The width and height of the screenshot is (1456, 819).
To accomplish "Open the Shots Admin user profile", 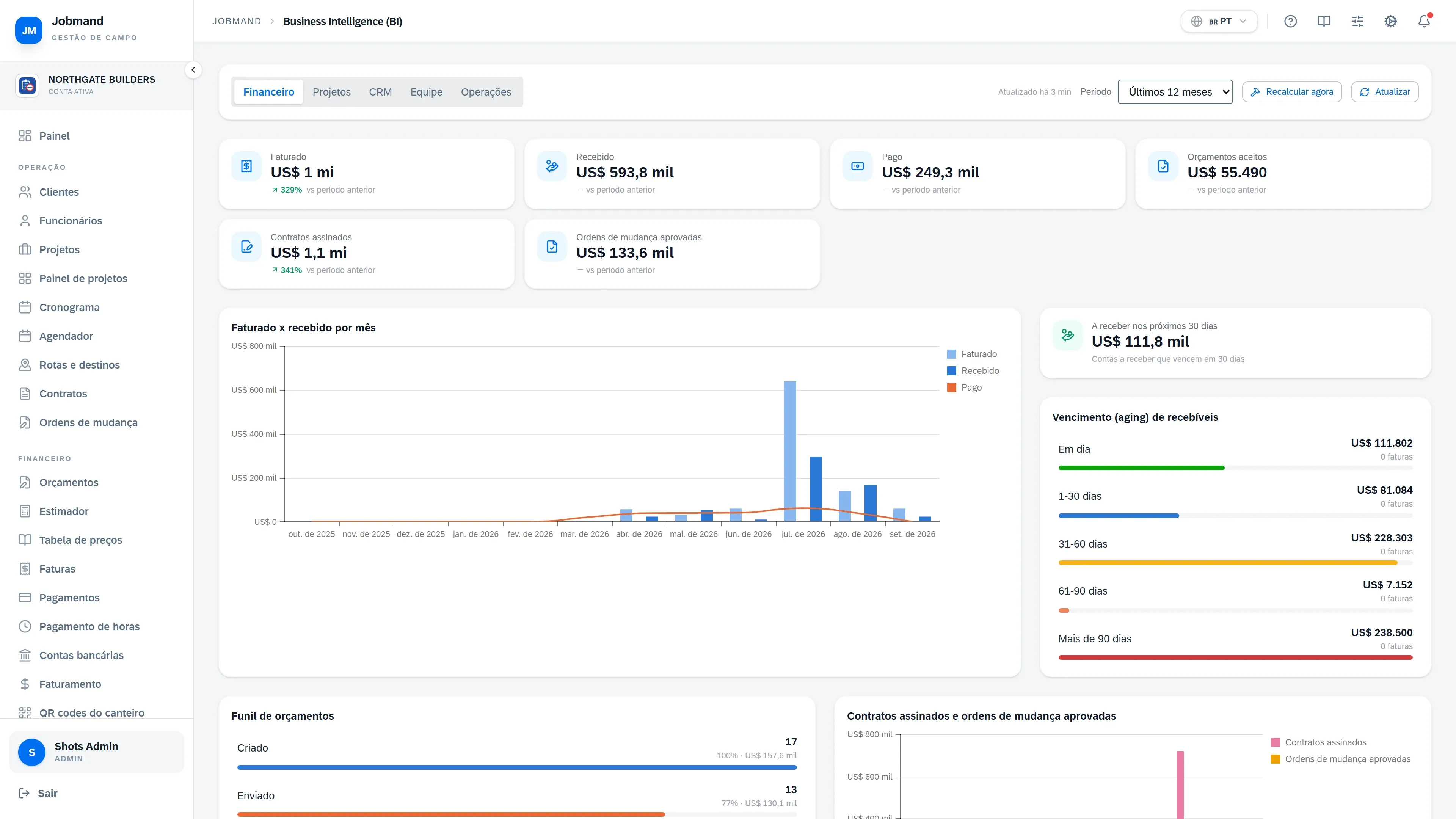I will point(97,752).
